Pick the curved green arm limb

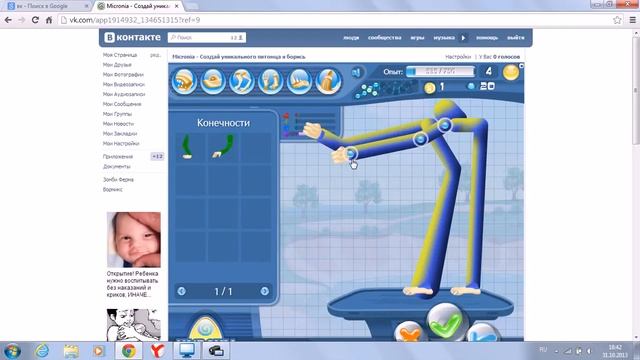point(223,147)
